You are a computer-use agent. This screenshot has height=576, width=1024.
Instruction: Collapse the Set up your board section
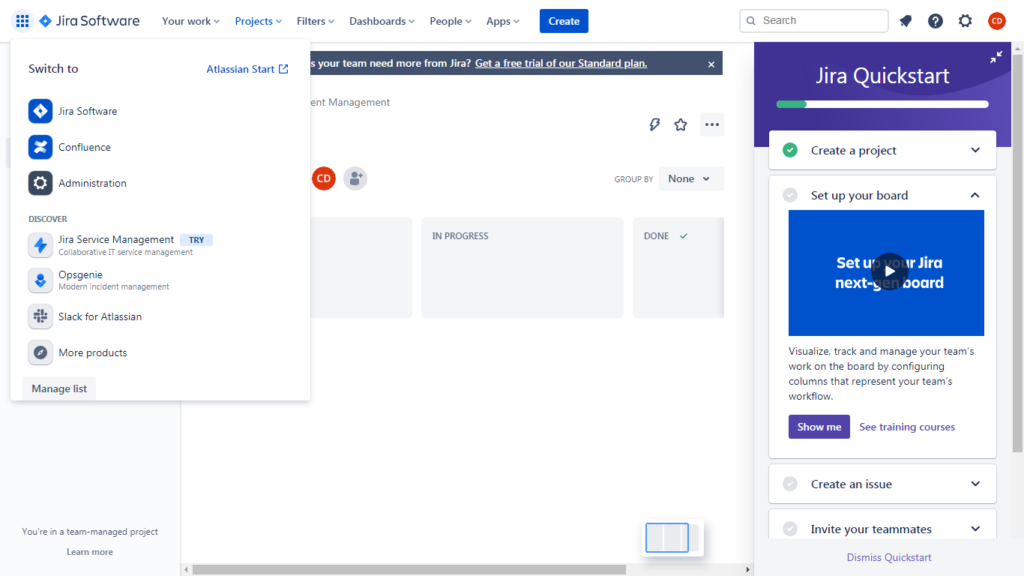(975, 195)
